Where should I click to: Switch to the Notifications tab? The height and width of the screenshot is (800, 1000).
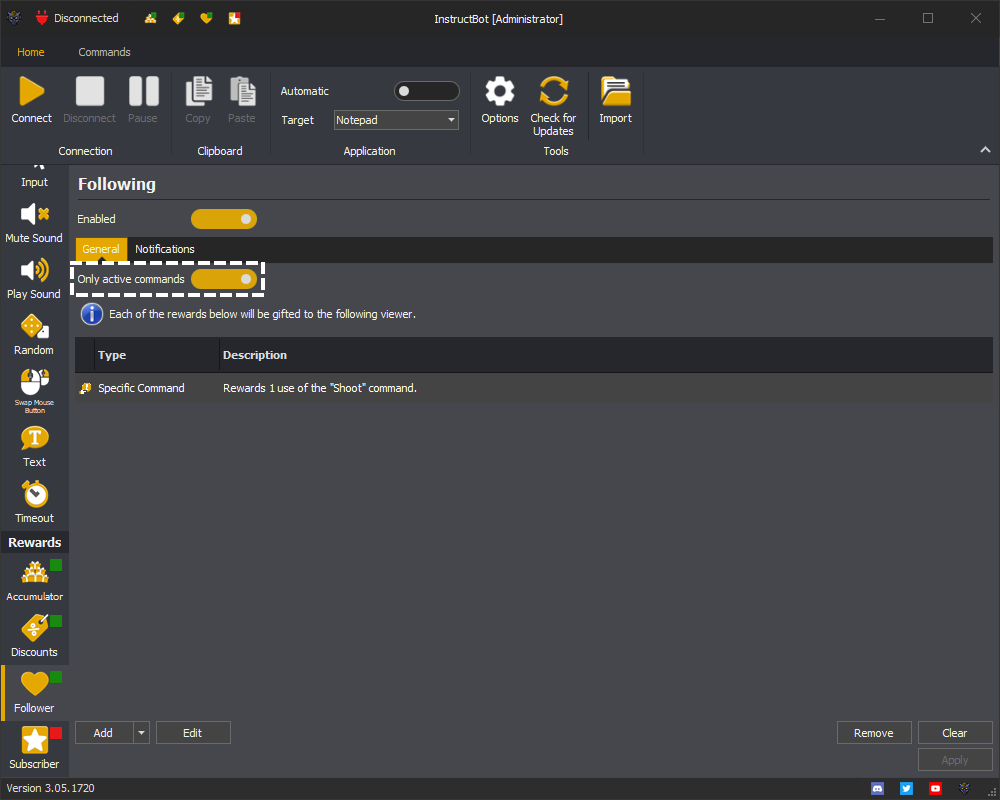(x=165, y=249)
